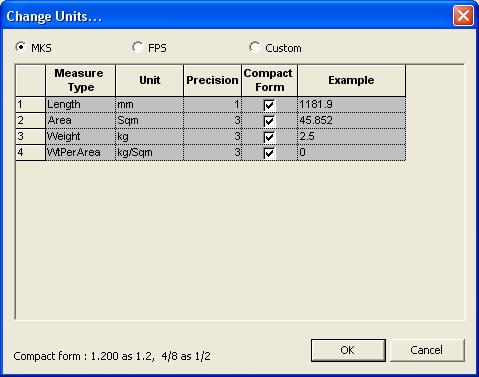The width and height of the screenshot is (479, 377).
Task: Uncheck Compact Form for Length row
Action: (269, 105)
